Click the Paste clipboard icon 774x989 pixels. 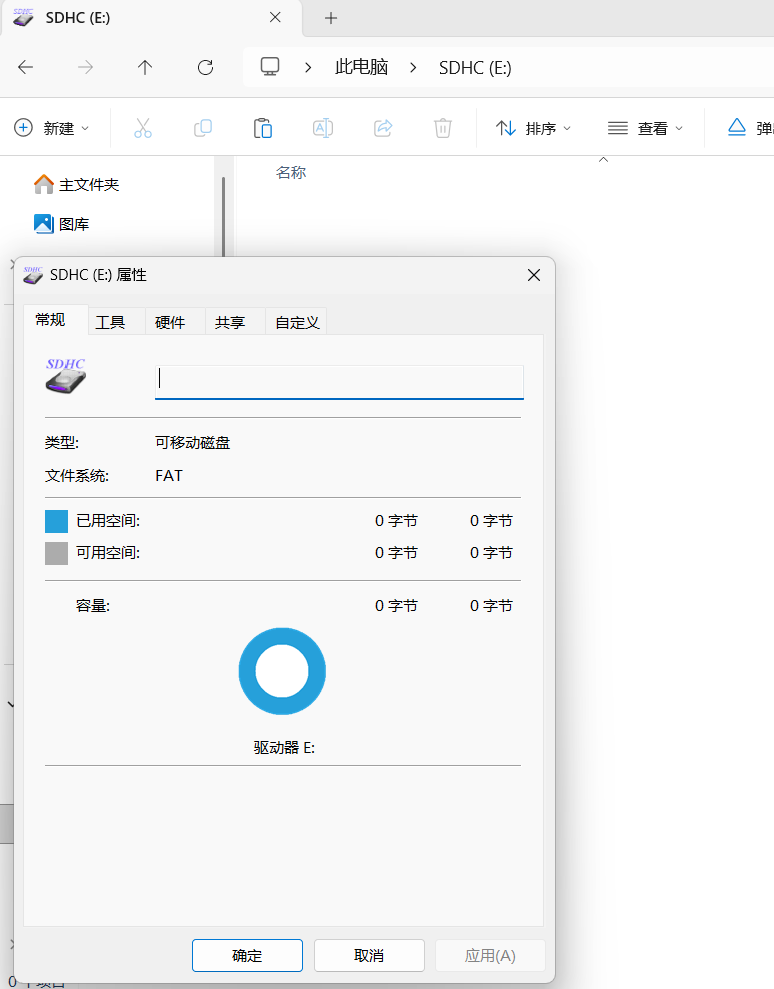(263, 128)
